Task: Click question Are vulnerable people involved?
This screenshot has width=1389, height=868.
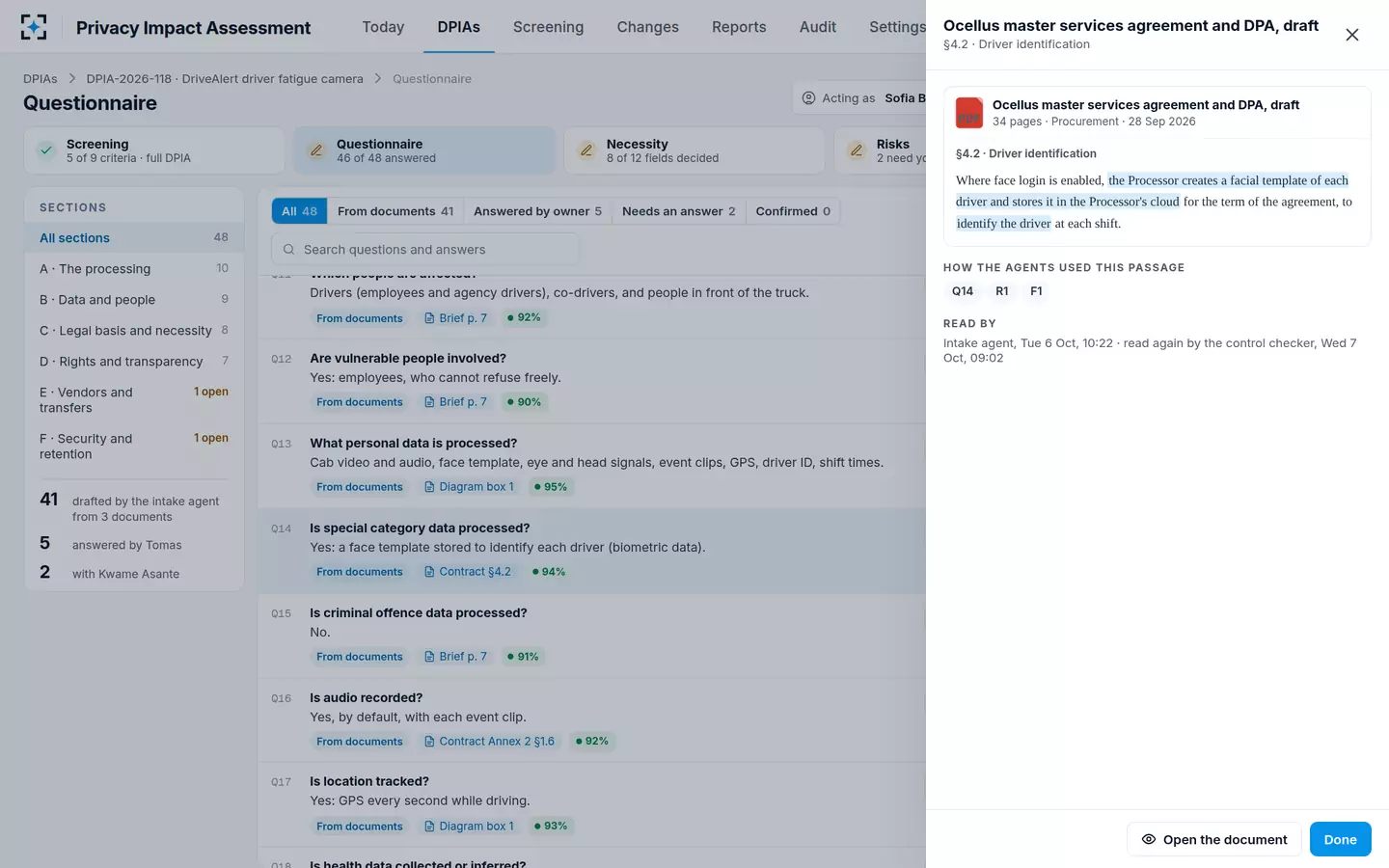Action: coord(408,359)
